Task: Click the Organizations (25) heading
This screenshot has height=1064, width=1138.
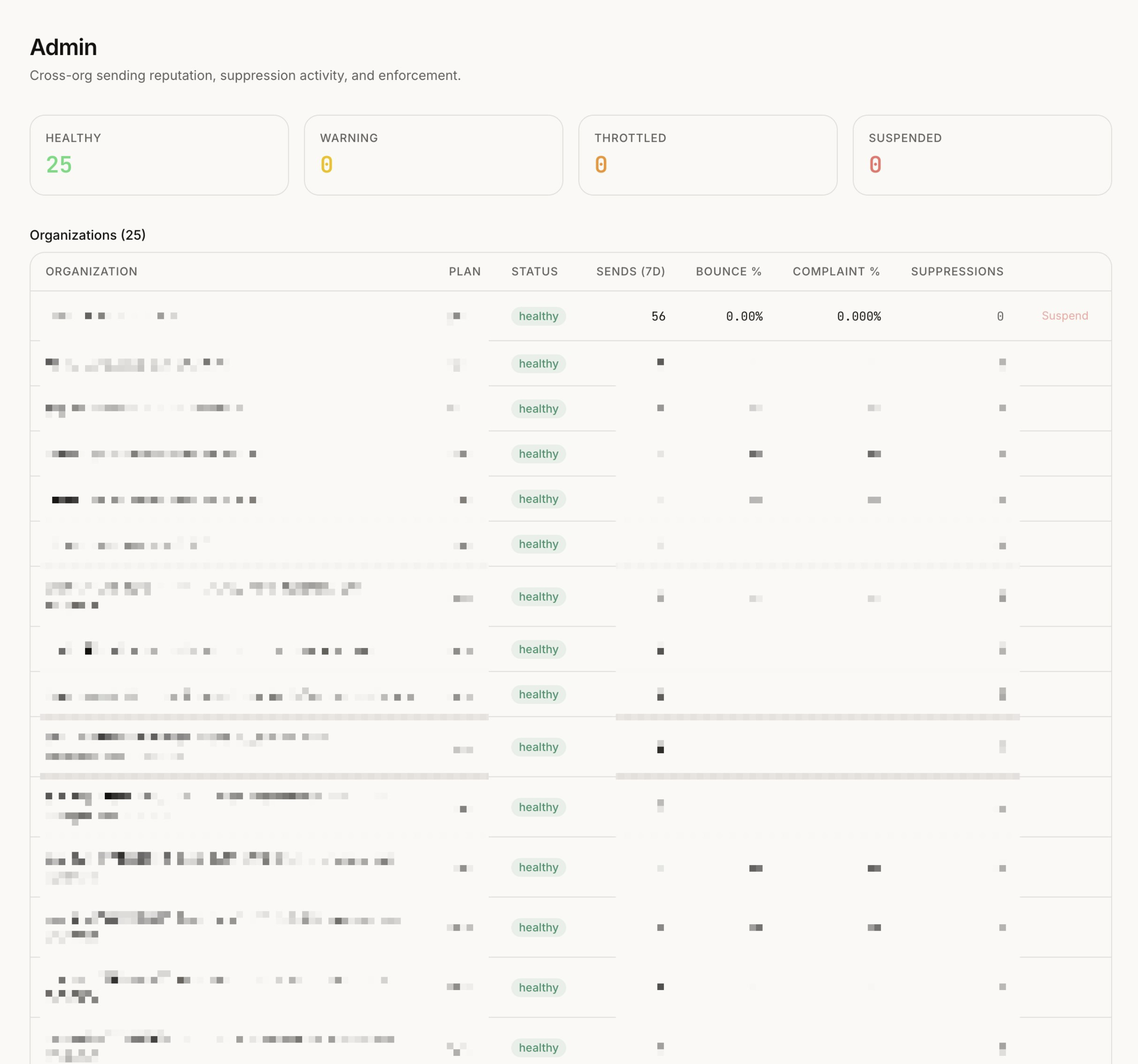Action: 88,235
